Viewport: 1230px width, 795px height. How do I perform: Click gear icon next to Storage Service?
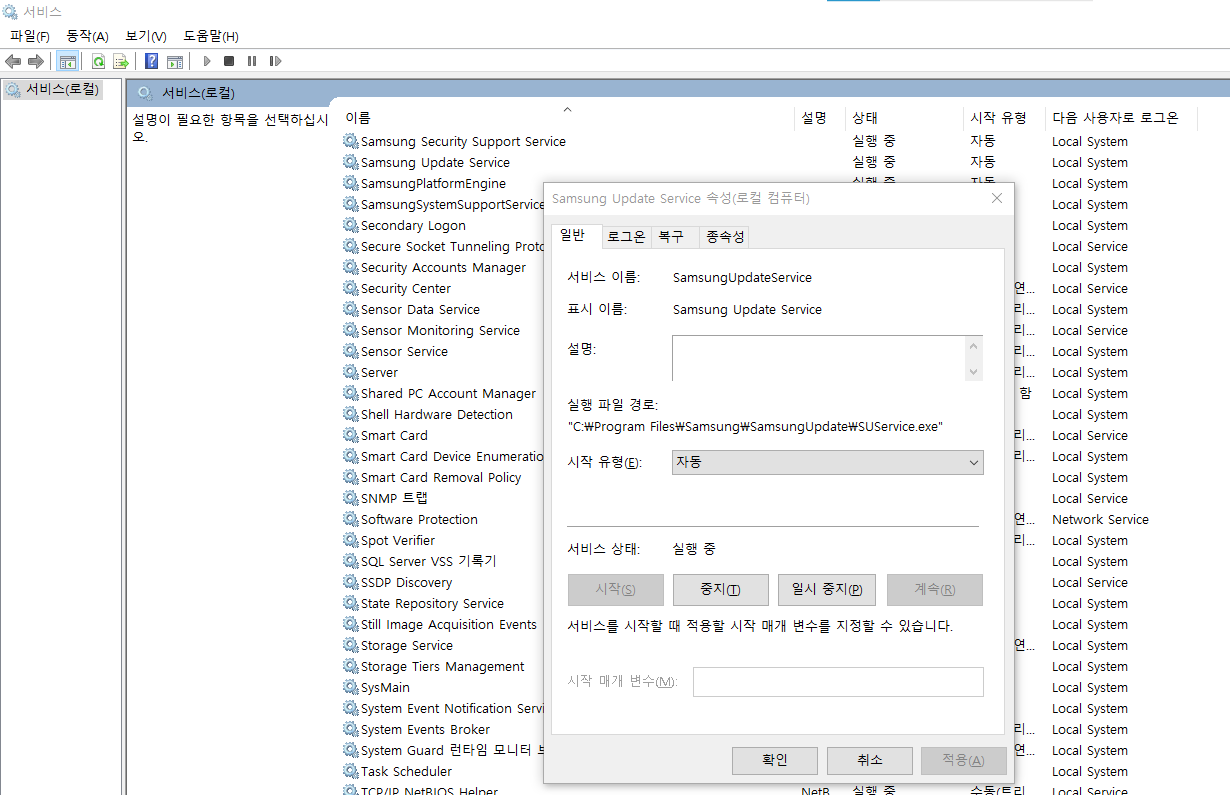coord(351,645)
